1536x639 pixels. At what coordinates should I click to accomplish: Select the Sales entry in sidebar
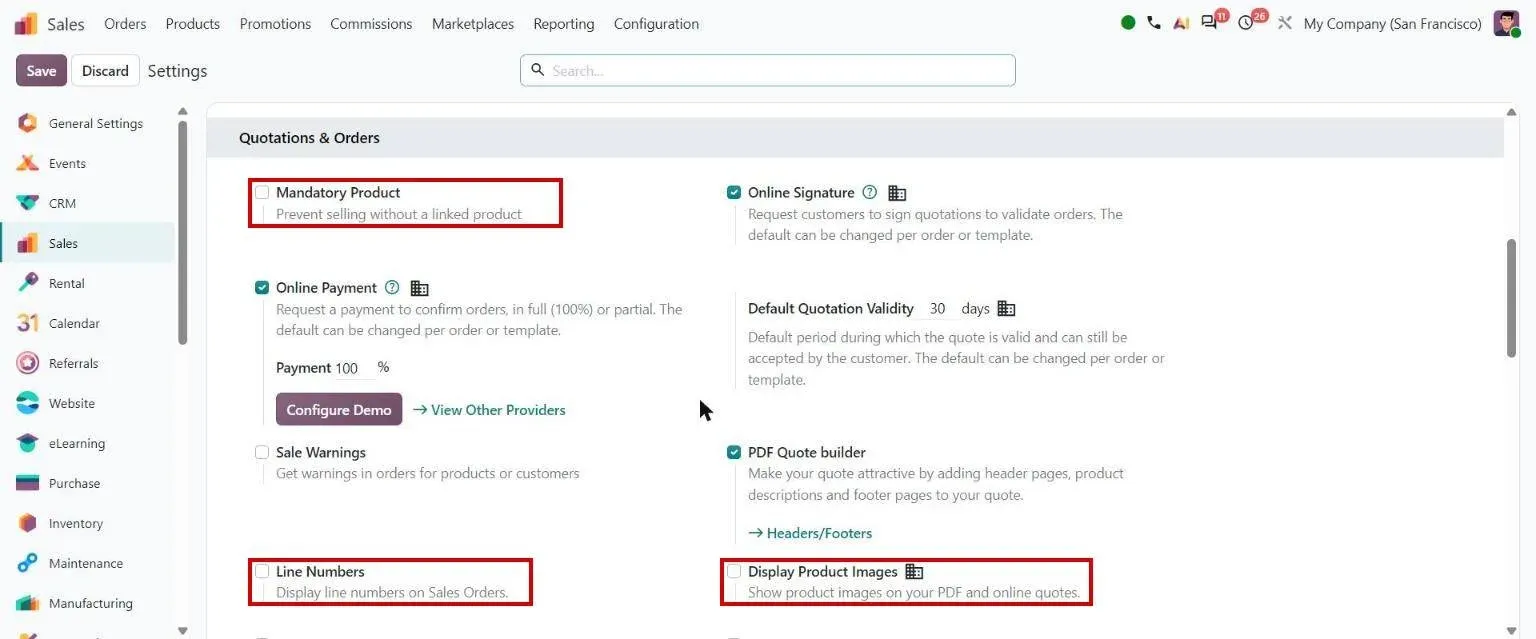tap(87, 243)
